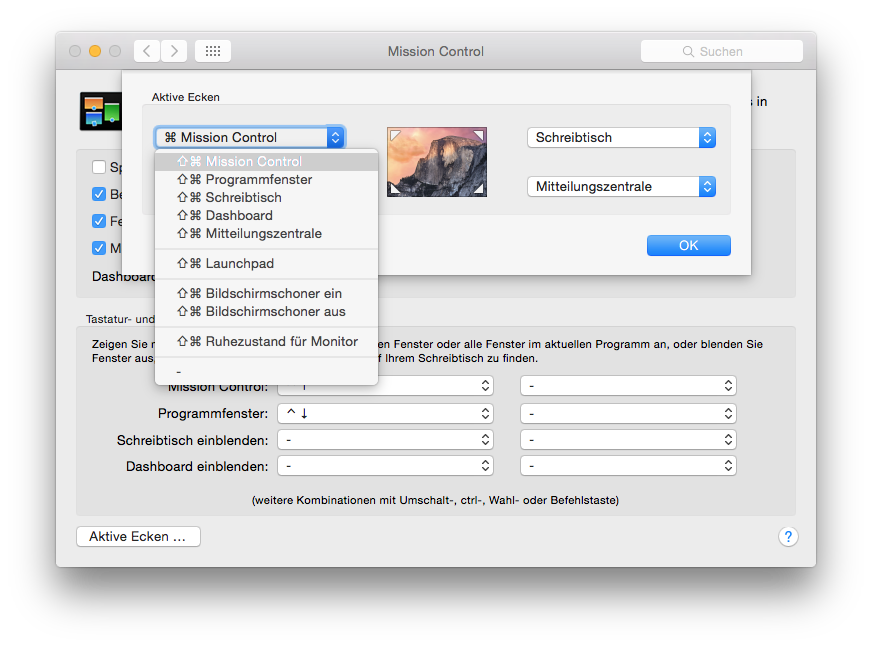The height and width of the screenshot is (647, 872).
Task: Choose Mission Control in the popup menu
Action: 266,161
